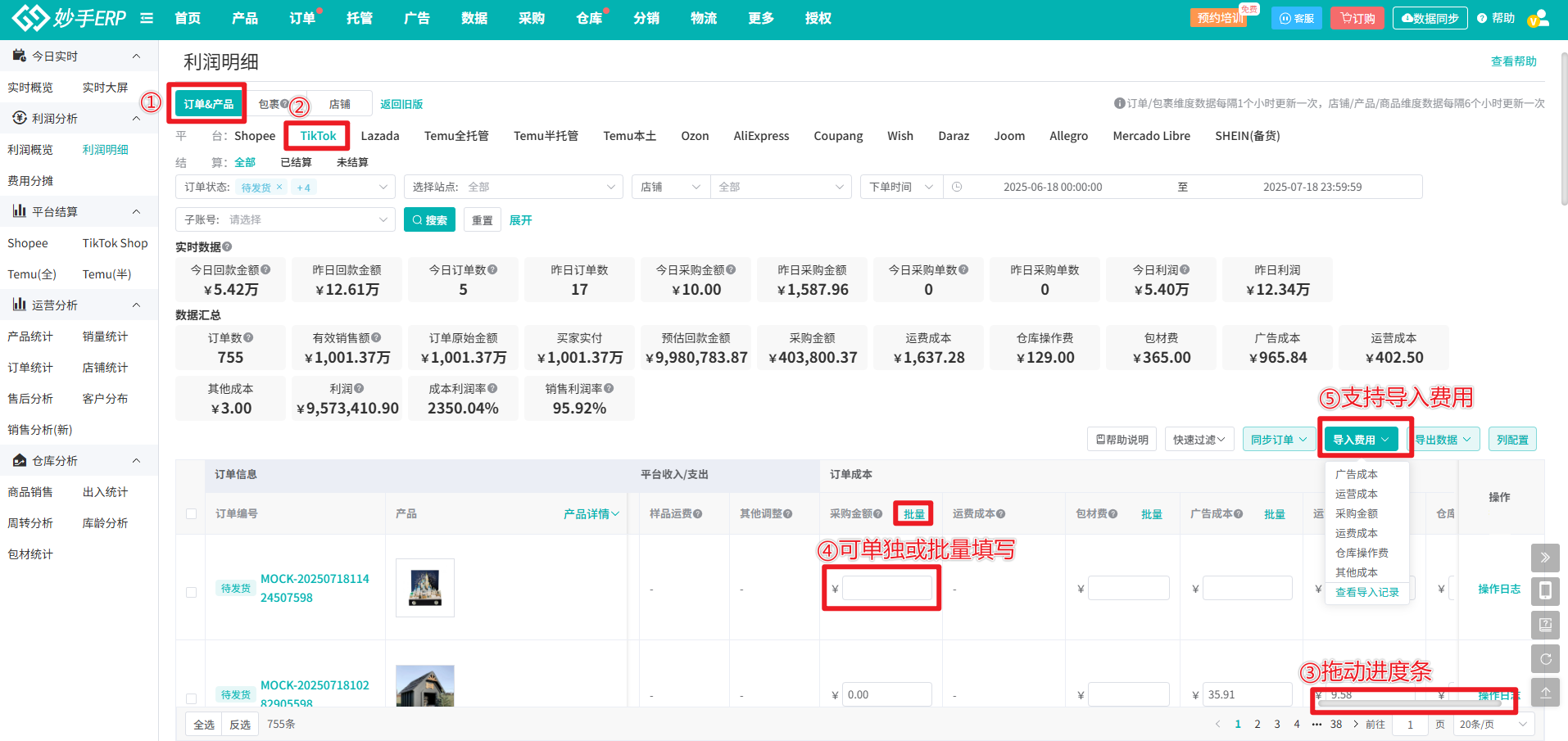Open the 导出数据 dropdown button
The height and width of the screenshot is (741, 1568).
[1443, 440]
